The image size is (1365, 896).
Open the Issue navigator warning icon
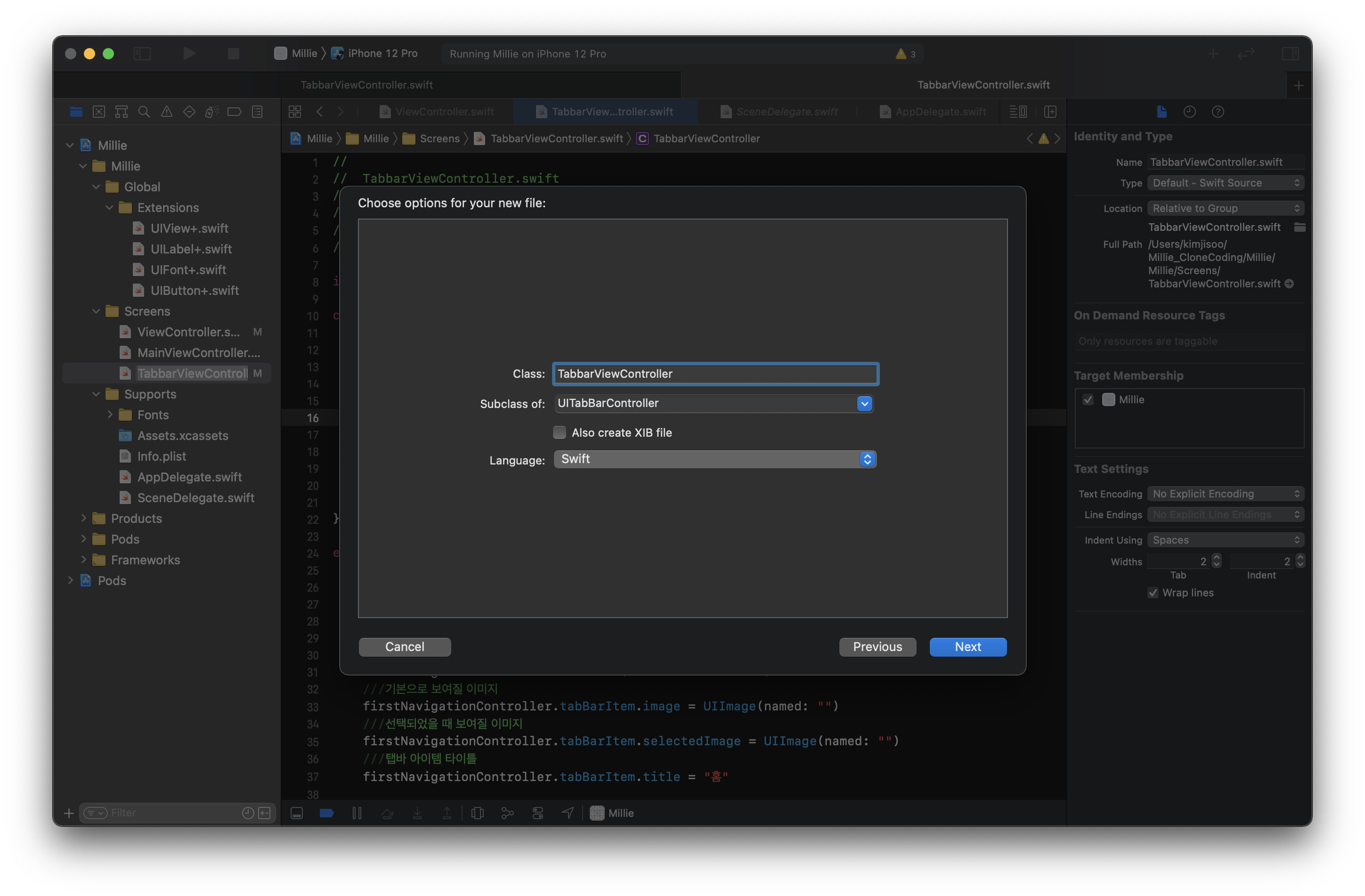click(166, 112)
